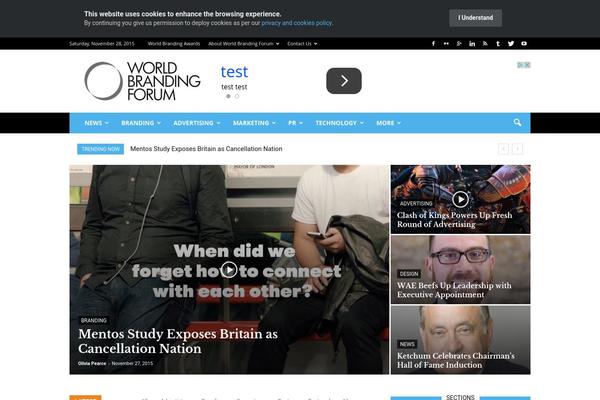Image resolution: width=600 pixels, height=400 pixels.
Task: Open the YouTube social icon
Action: point(524,44)
